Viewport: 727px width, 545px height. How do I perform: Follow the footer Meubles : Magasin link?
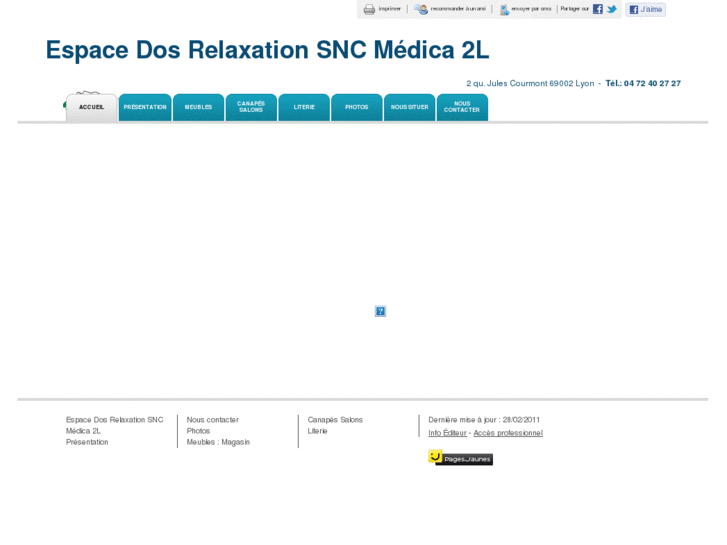(x=218, y=442)
